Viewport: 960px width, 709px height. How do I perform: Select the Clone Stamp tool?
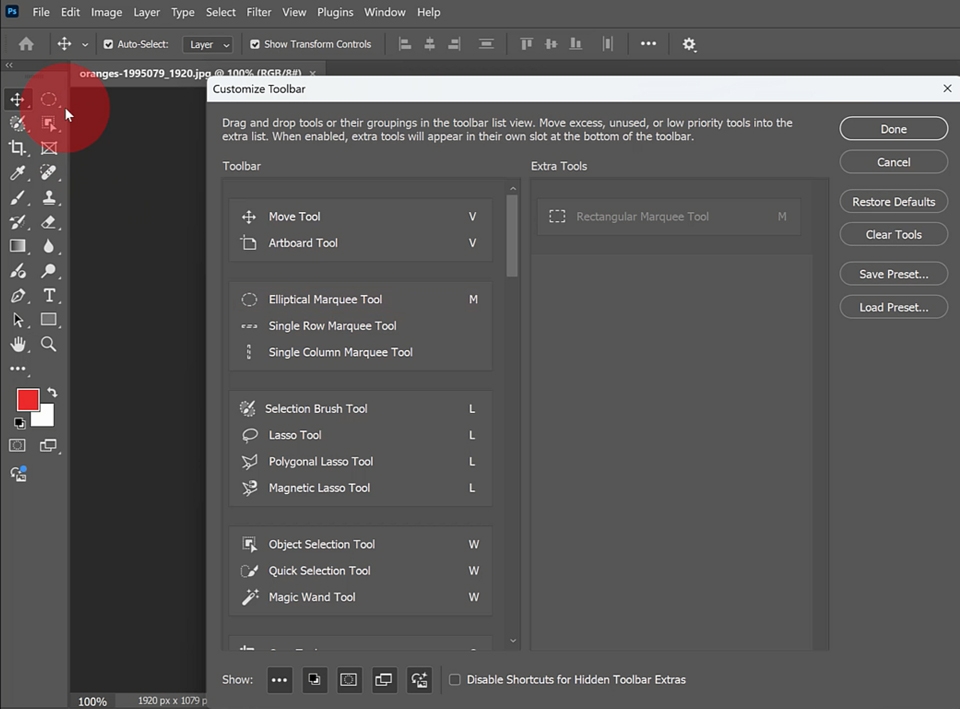pyautogui.click(x=48, y=197)
